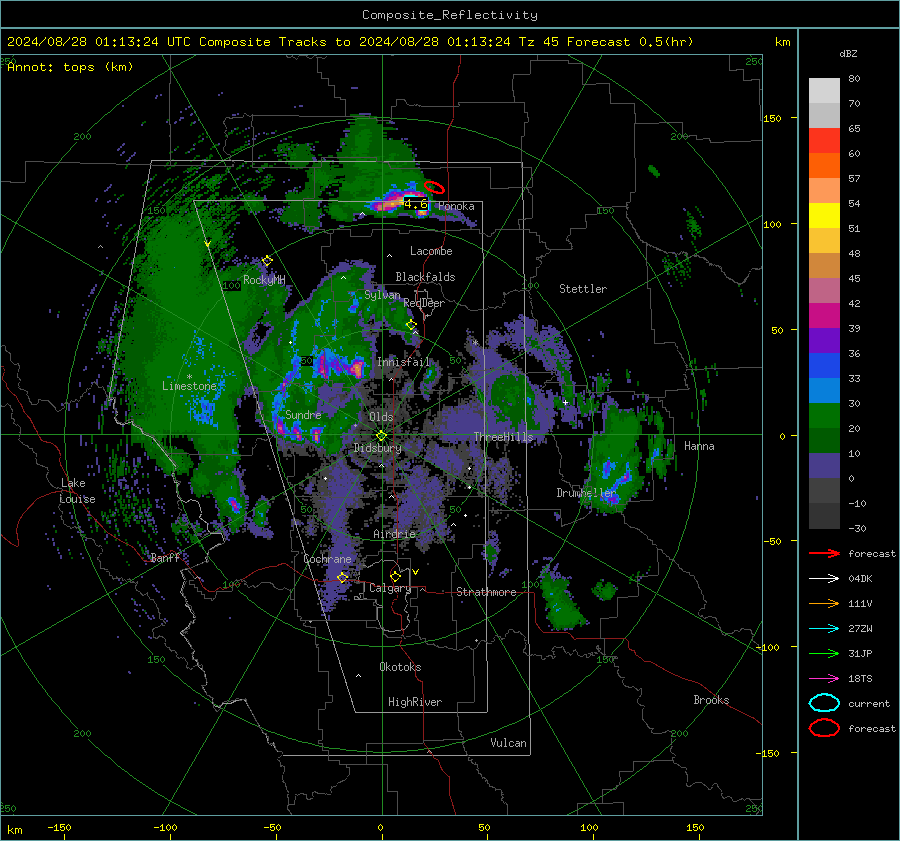Image resolution: width=900 pixels, height=841 pixels.
Task: Click the yellow diamond marker below RedDeer
Action: click(411, 325)
